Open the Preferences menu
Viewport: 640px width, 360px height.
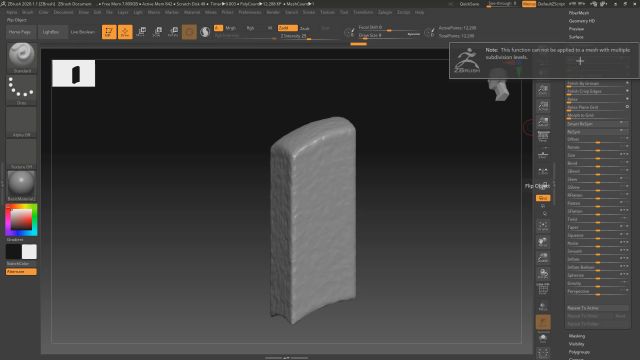250,13
